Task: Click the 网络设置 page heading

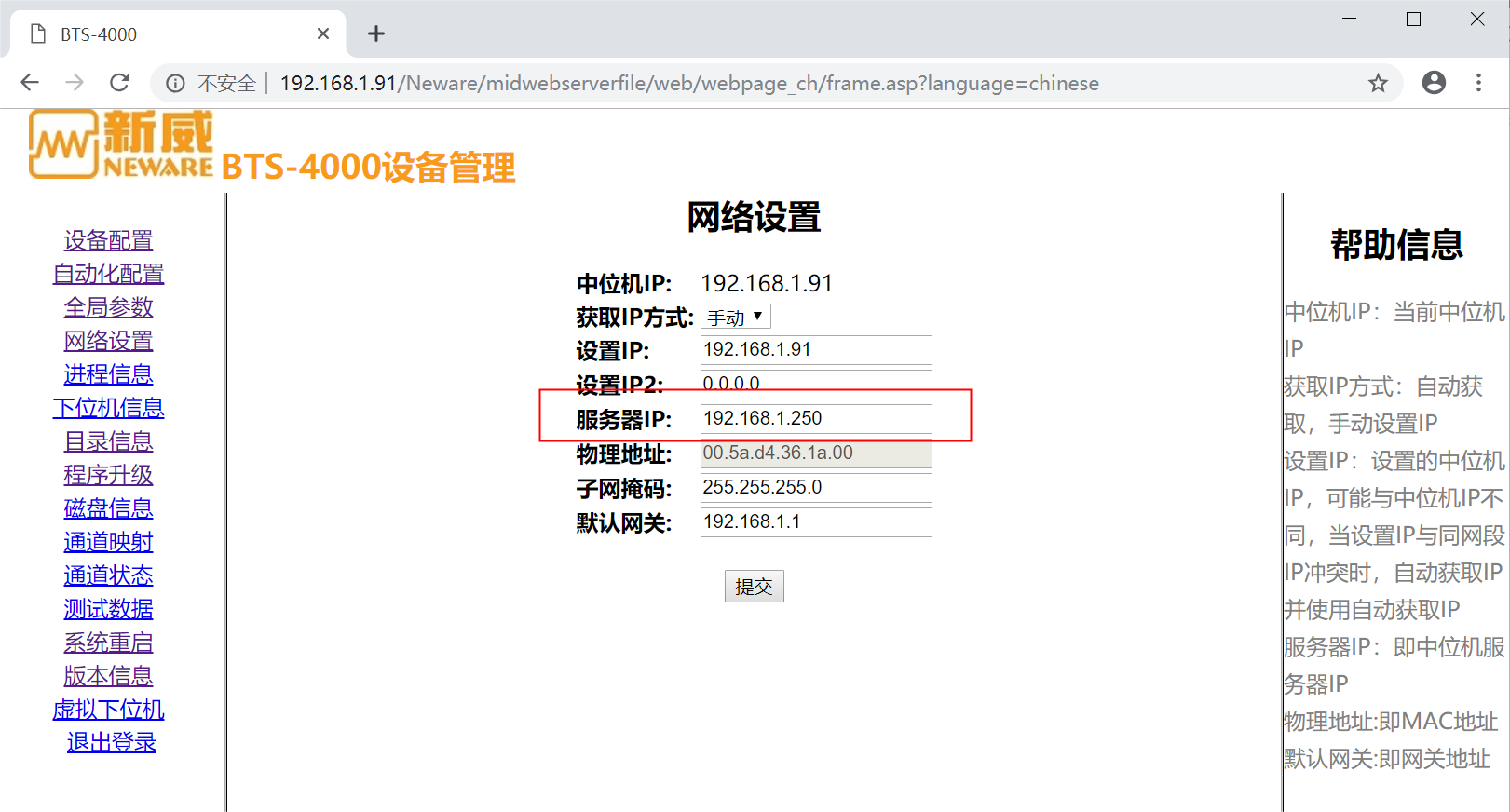Action: [755, 218]
